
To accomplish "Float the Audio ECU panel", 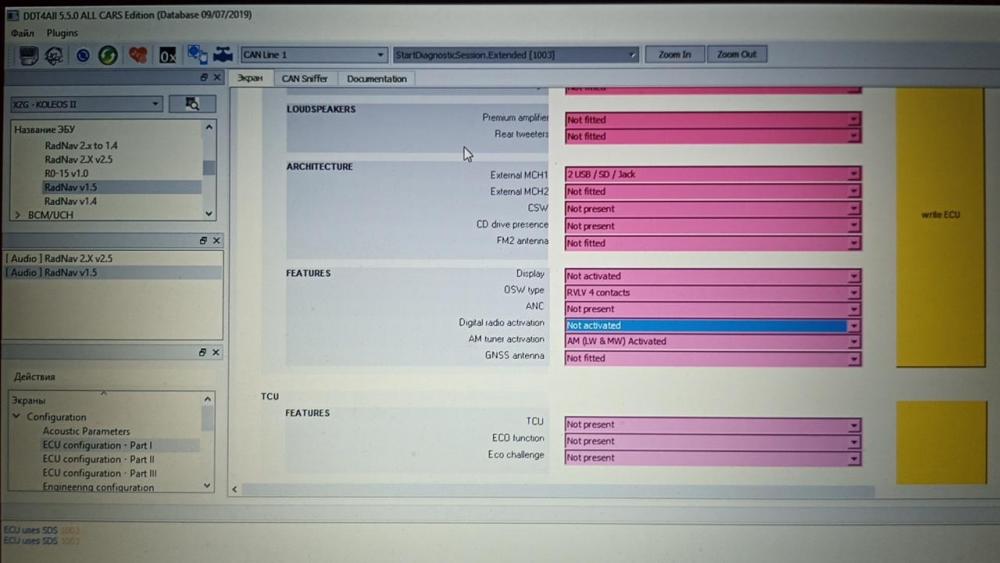I will [203, 240].
